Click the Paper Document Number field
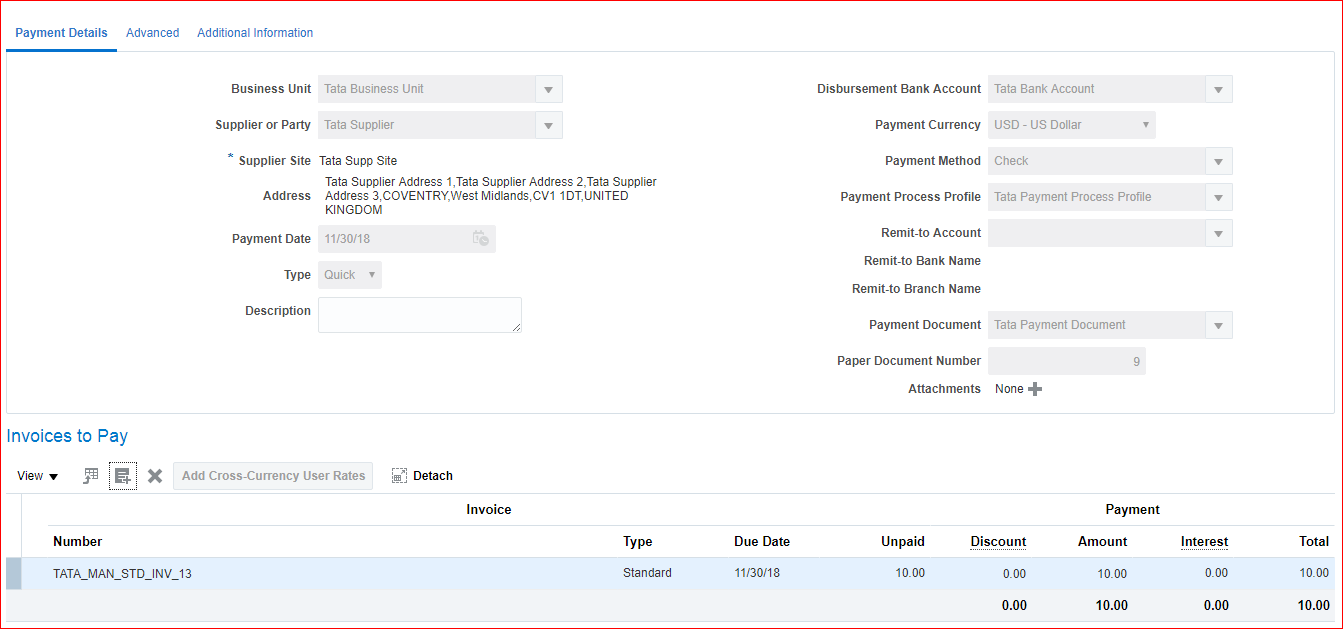Viewport: 1343px width, 629px height. coord(1066,361)
